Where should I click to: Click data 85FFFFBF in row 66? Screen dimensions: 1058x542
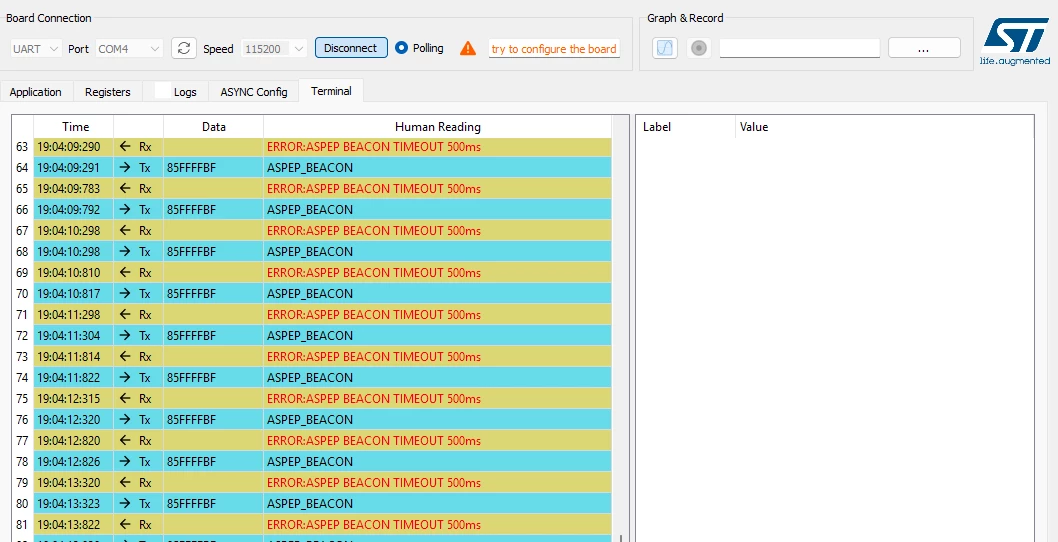191,209
